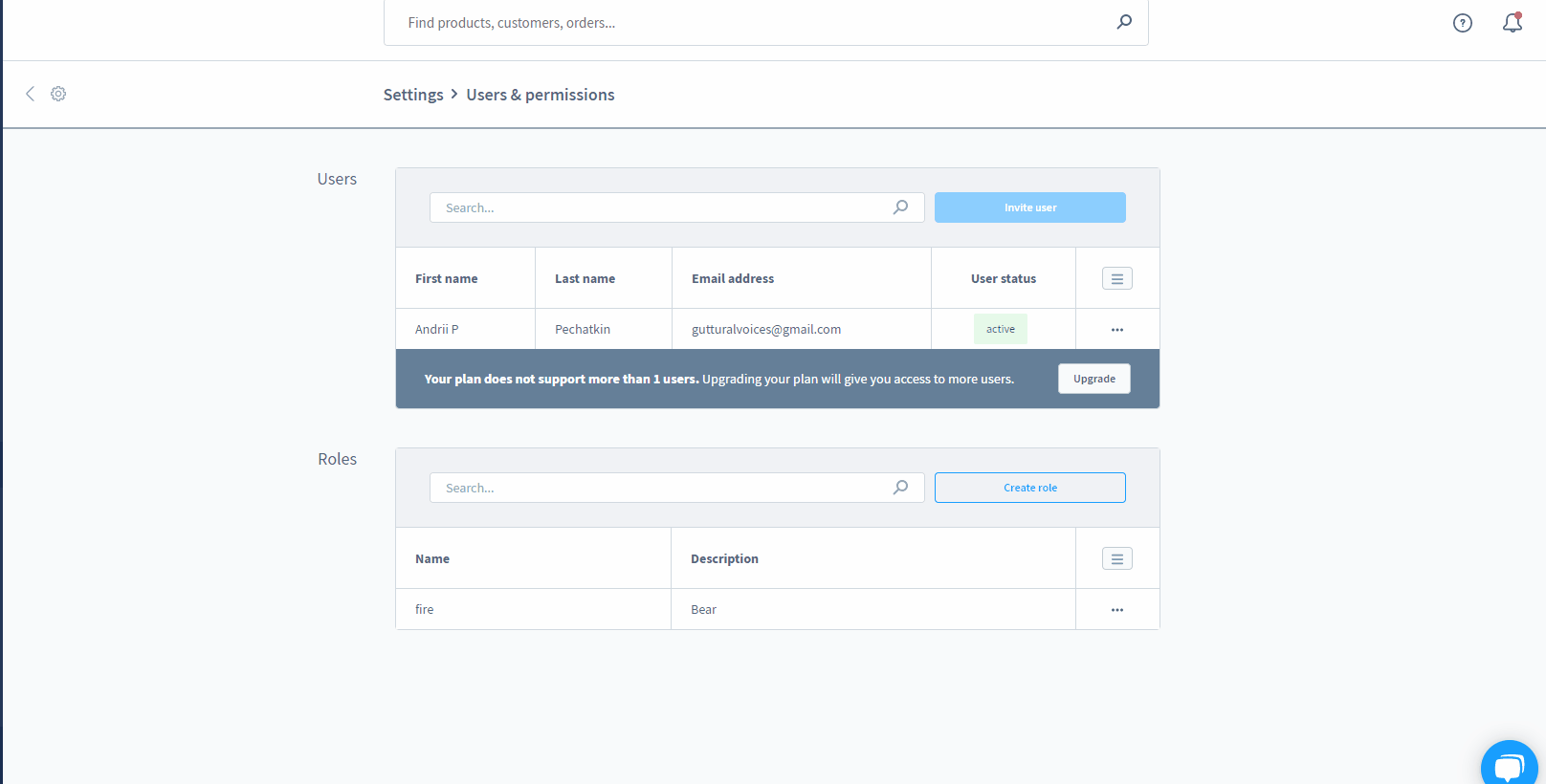Open actions menu for user Andrii P

click(1116, 330)
